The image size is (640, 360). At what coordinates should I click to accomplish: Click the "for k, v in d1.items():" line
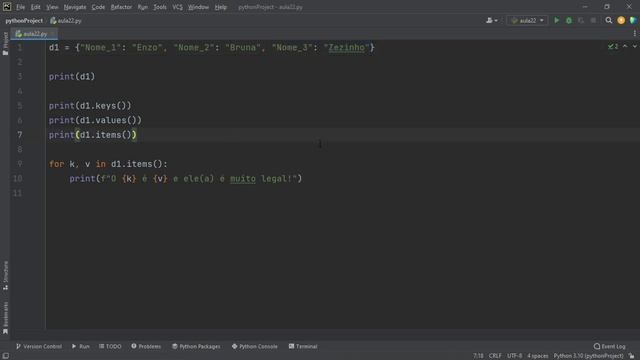point(108,164)
